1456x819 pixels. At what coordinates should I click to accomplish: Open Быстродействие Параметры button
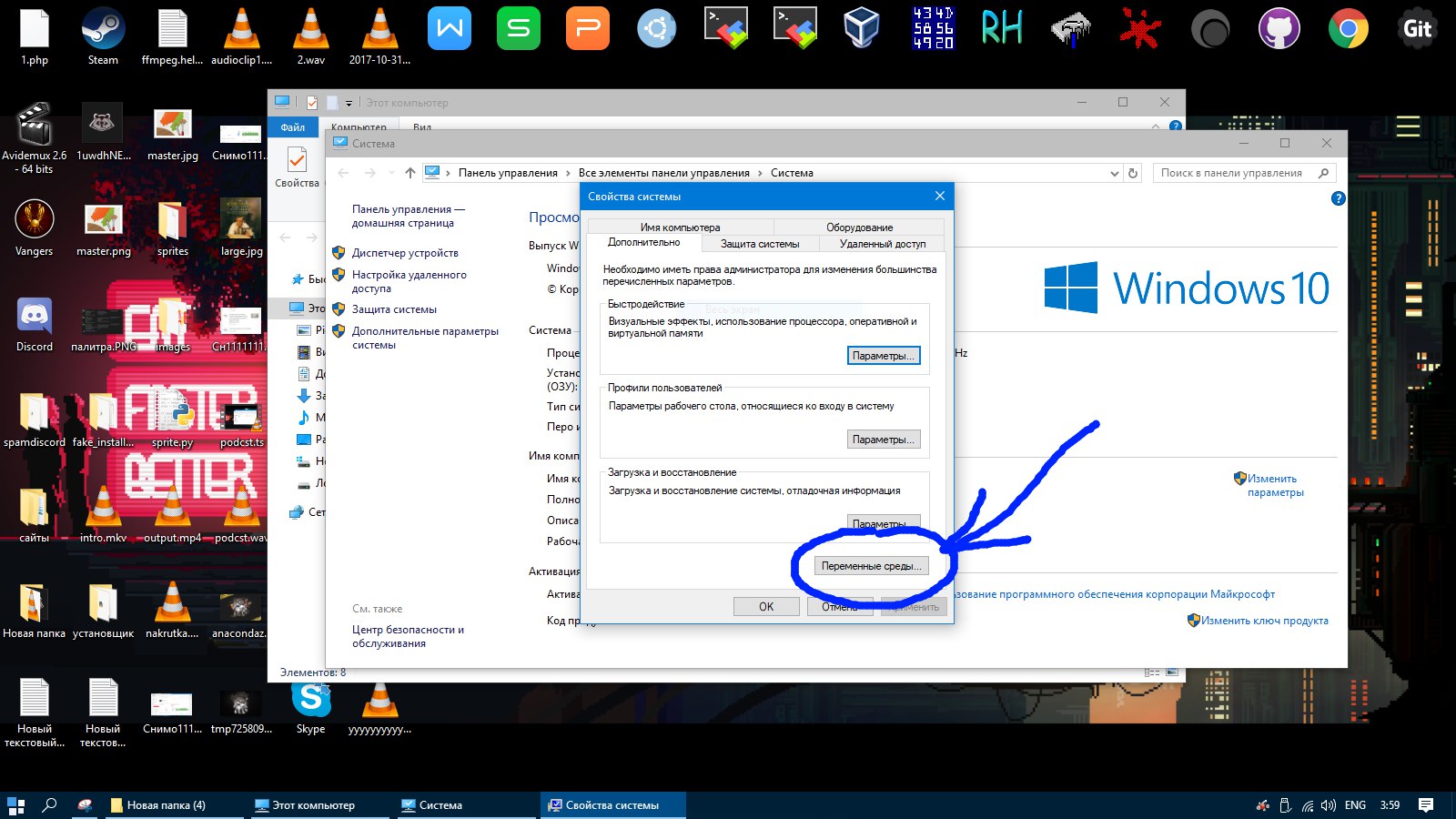click(x=884, y=356)
